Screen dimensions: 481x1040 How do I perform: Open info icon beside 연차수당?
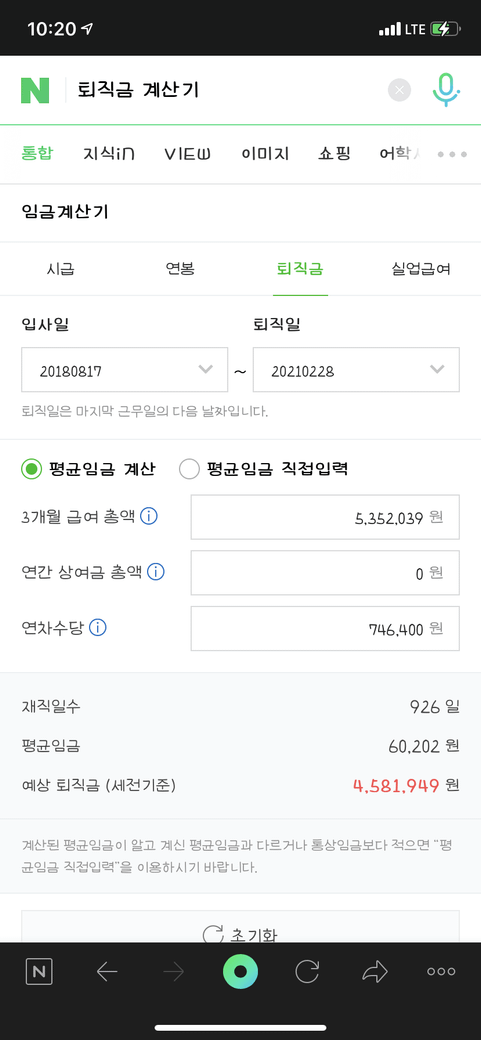98,627
